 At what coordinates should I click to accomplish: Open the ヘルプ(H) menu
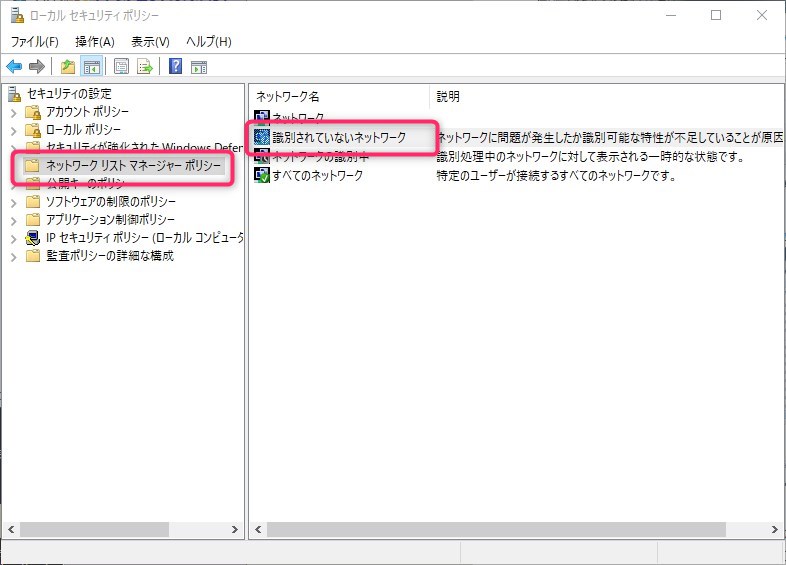coord(209,42)
